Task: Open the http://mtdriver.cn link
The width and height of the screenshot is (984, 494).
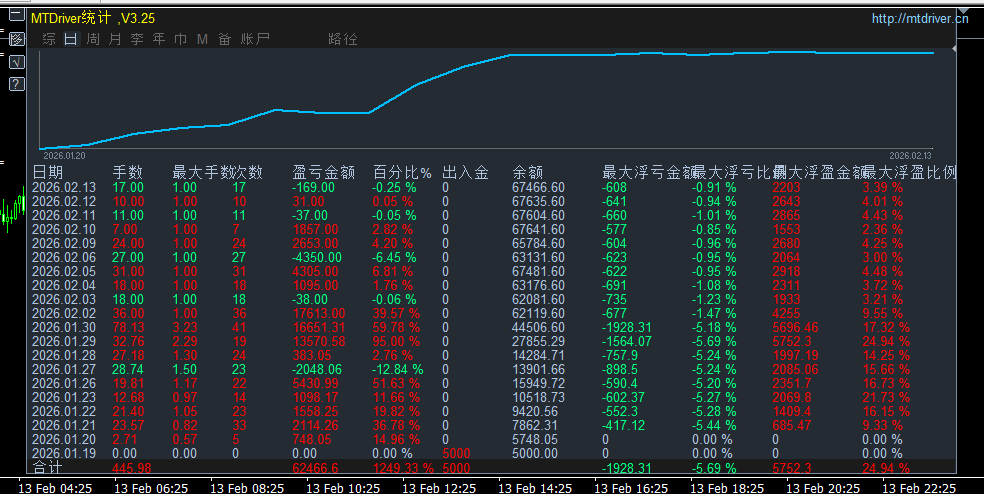Action: click(920, 19)
